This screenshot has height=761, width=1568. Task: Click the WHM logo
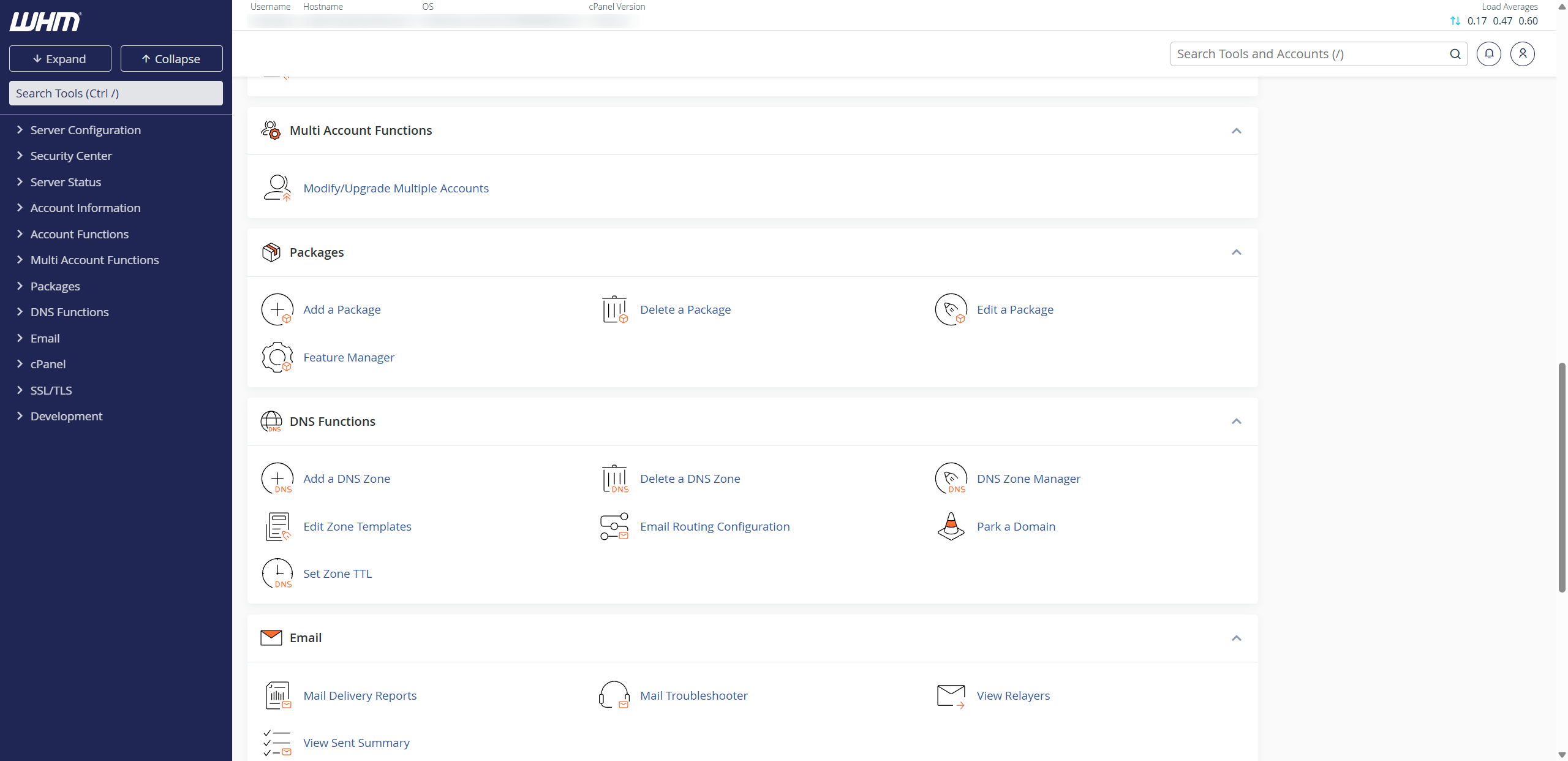tap(45, 22)
